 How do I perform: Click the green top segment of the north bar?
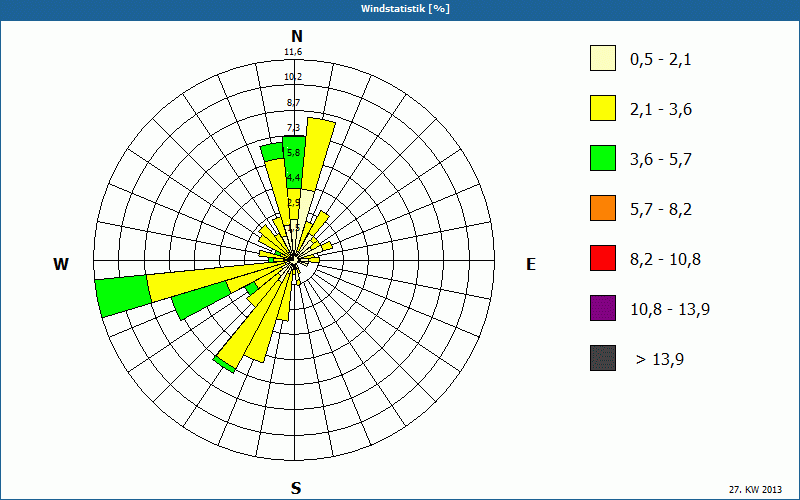pyautogui.click(x=294, y=162)
